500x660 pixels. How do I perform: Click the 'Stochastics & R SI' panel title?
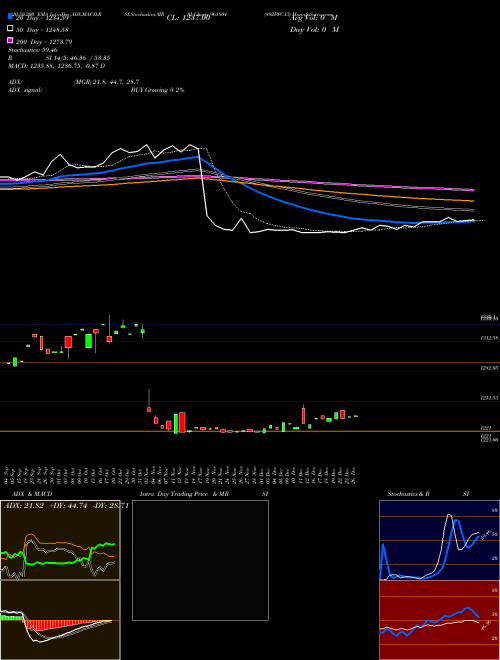pos(428,494)
